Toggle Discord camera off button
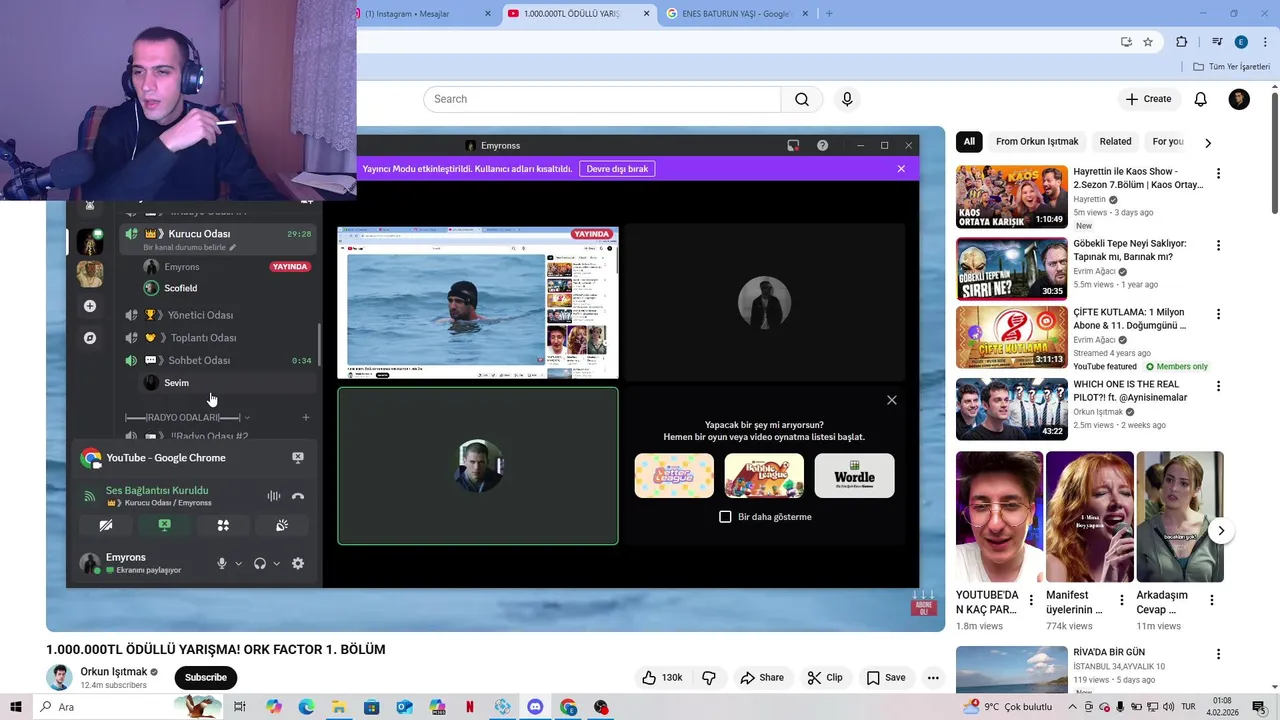Viewport: 1280px width, 720px height. (106, 525)
